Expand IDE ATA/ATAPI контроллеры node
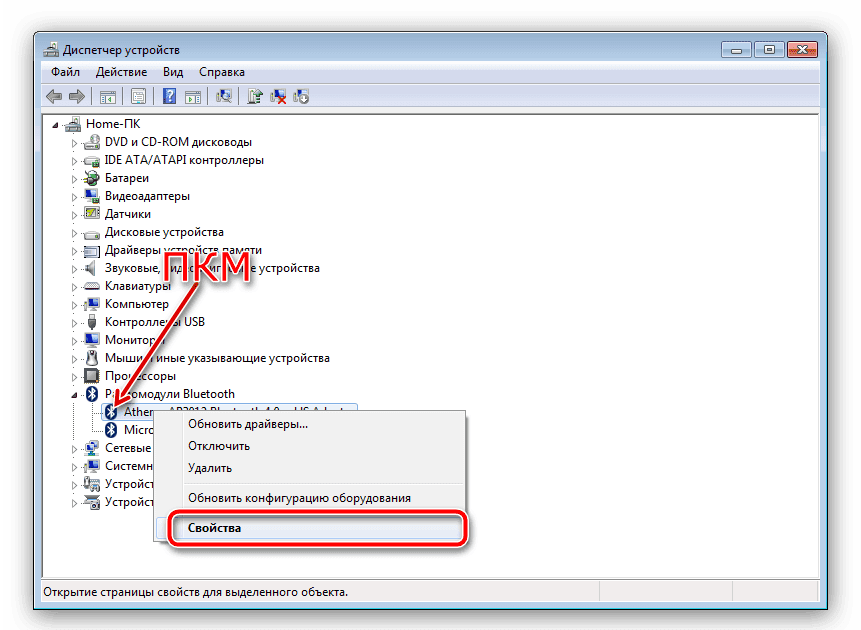This screenshot has width=861, height=630. tap(74, 161)
